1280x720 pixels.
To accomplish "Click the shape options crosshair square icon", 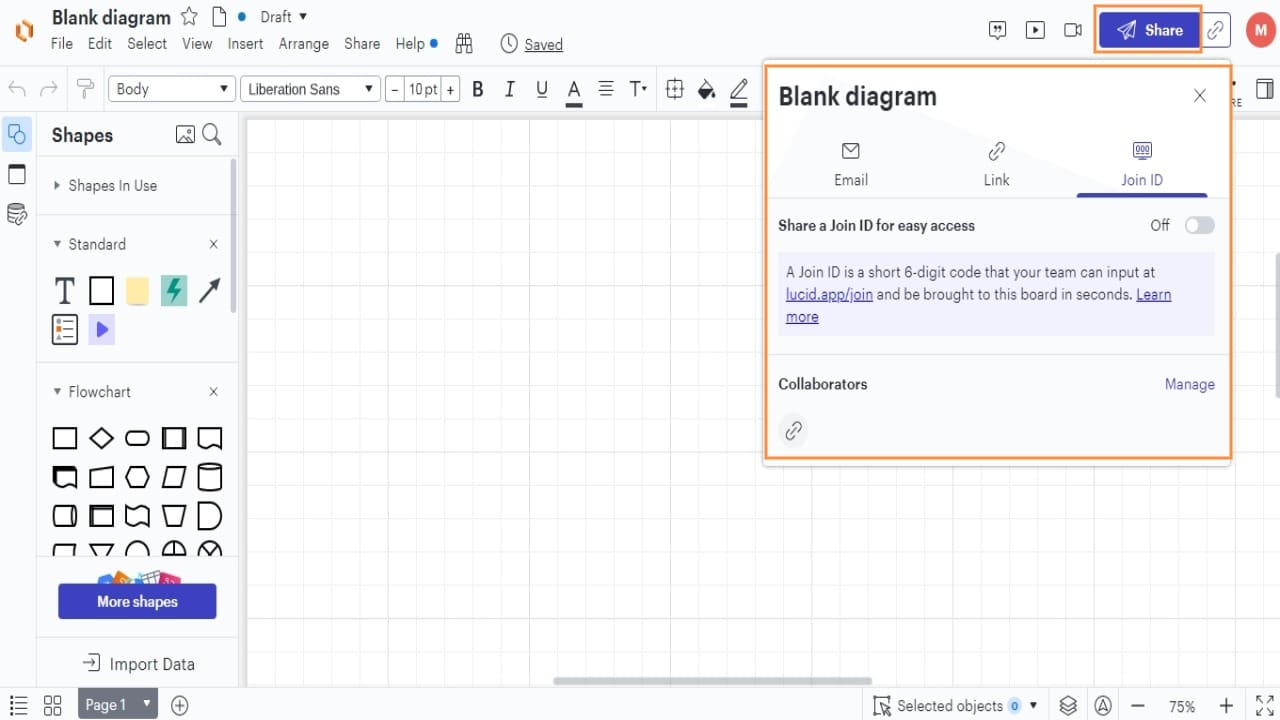I will 675,89.
